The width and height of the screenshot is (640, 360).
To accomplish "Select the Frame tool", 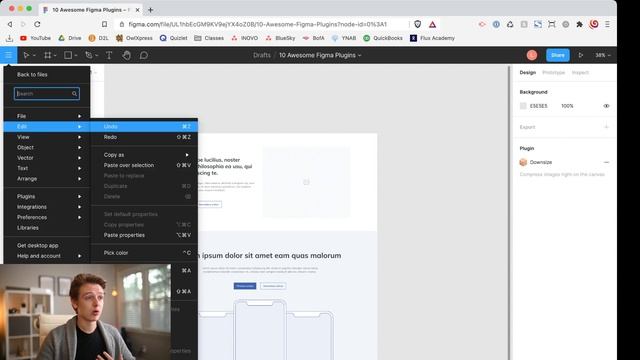I will [47, 55].
